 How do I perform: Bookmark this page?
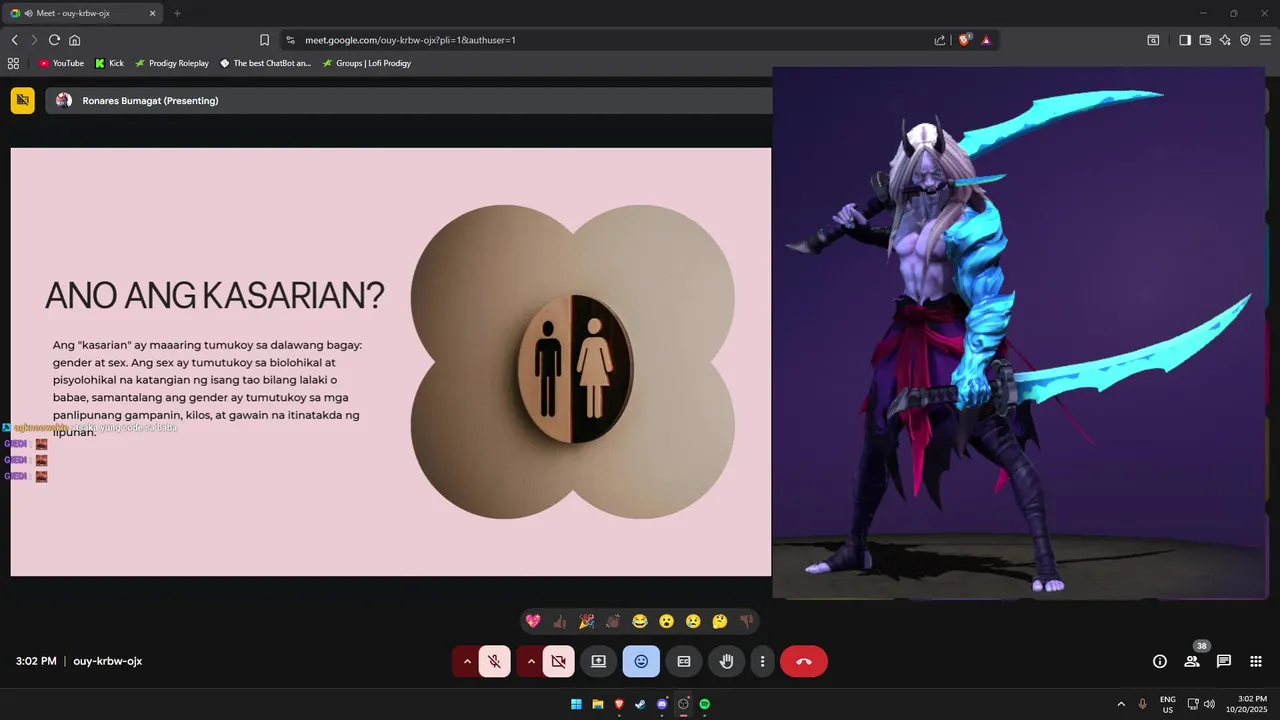point(264,40)
